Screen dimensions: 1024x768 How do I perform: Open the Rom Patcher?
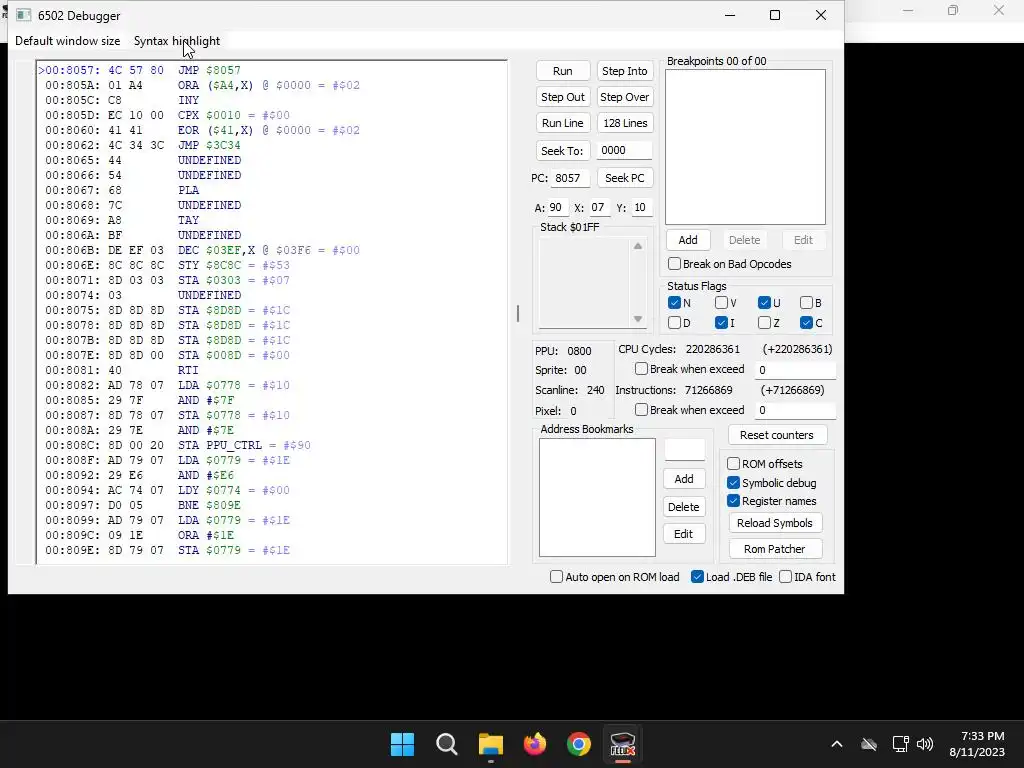point(775,549)
